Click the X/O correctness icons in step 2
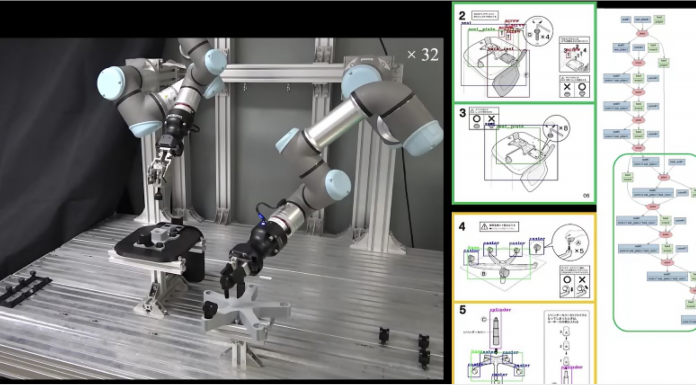Image resolution: width=696 pixels, height=385 pixels. pos(574,88)
